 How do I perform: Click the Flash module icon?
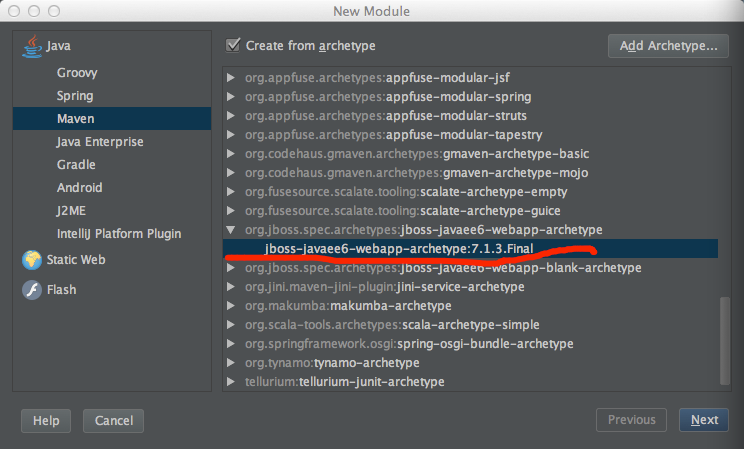point(32,290)
